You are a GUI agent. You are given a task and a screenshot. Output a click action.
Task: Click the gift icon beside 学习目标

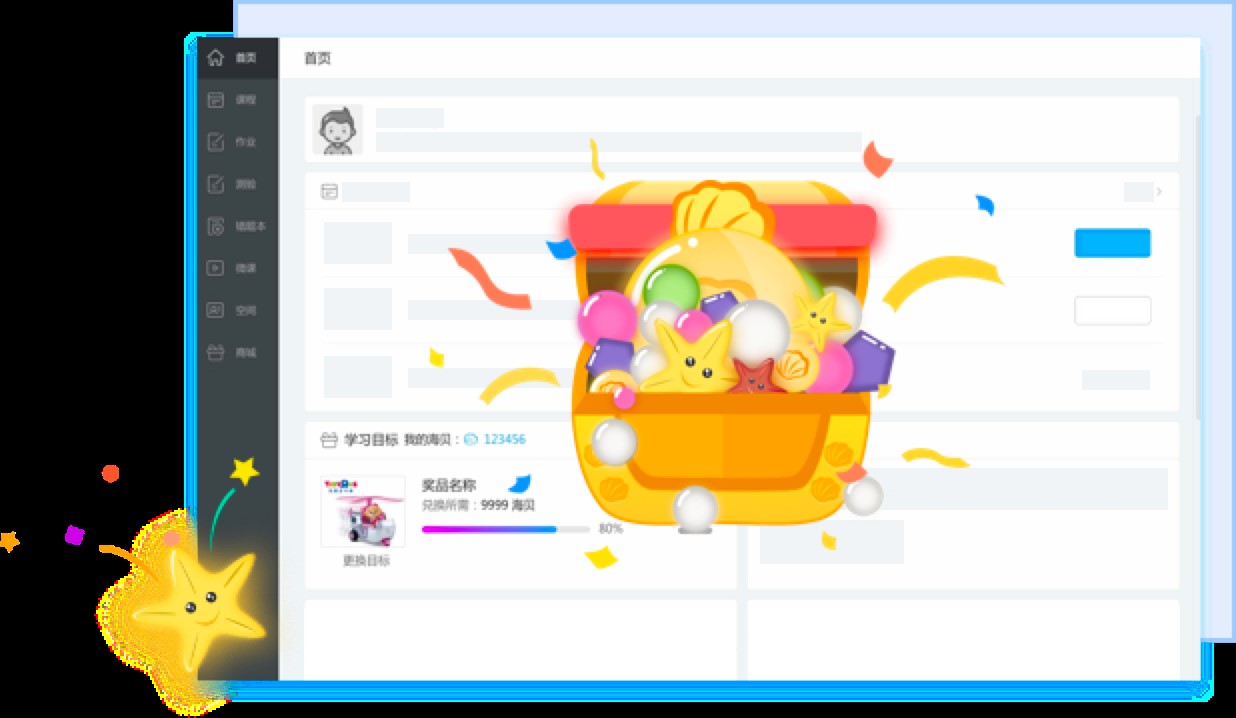pyautogui.click(x=327, y=438)
